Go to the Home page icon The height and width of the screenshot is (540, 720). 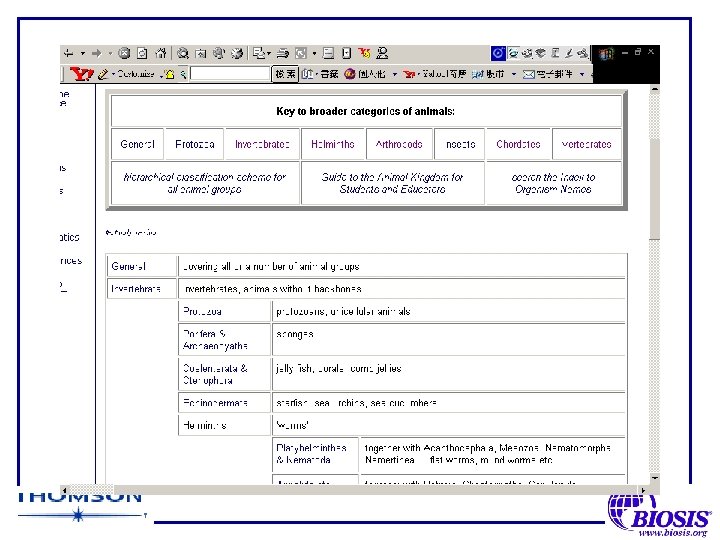click(x=160, y=54)
